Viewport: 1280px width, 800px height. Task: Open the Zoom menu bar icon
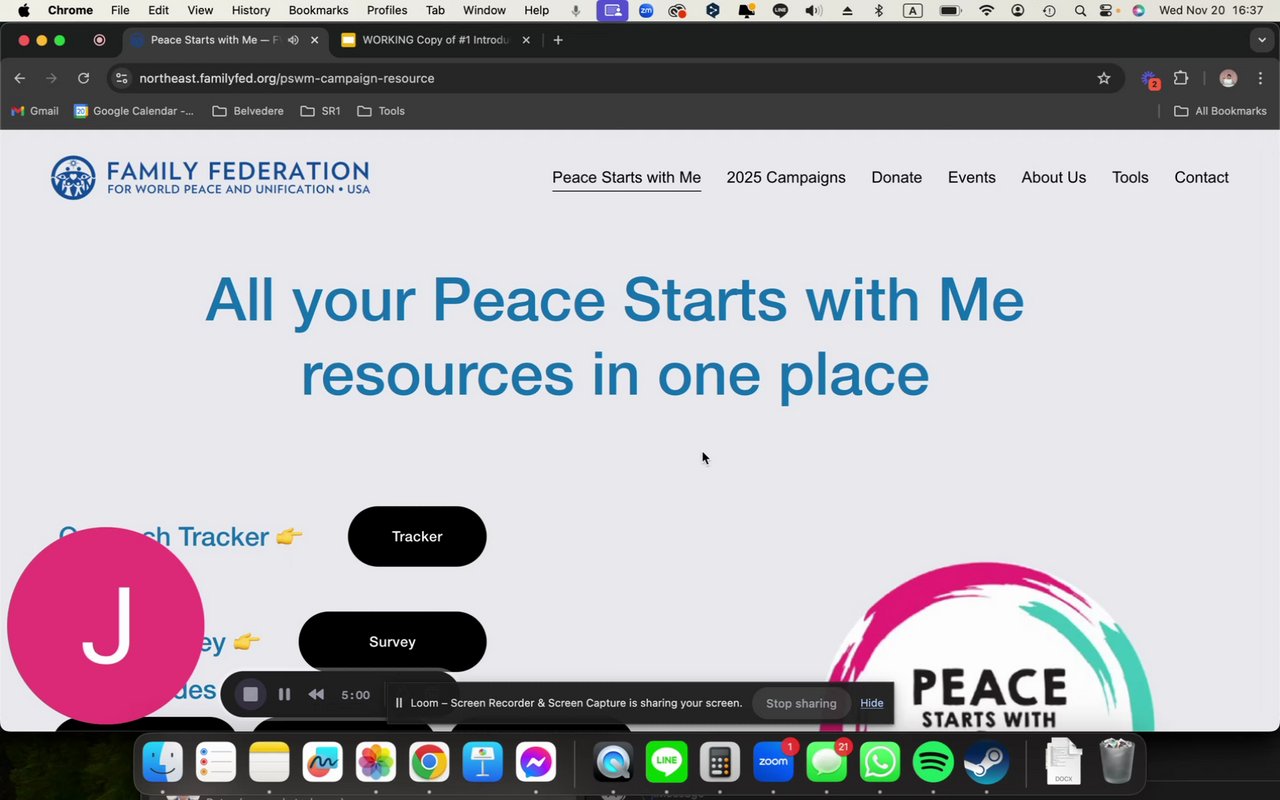tap(646, 10)
